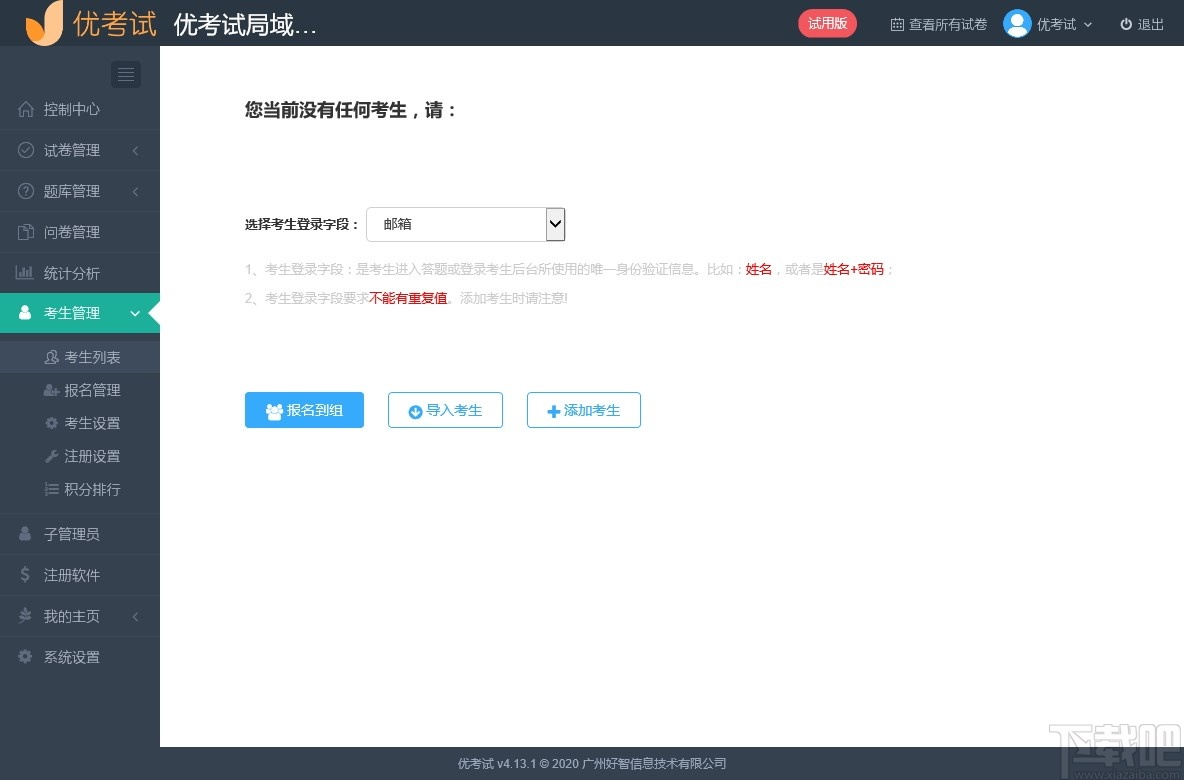
Task: Expand the 我的主页 menu
Action: 135,616
